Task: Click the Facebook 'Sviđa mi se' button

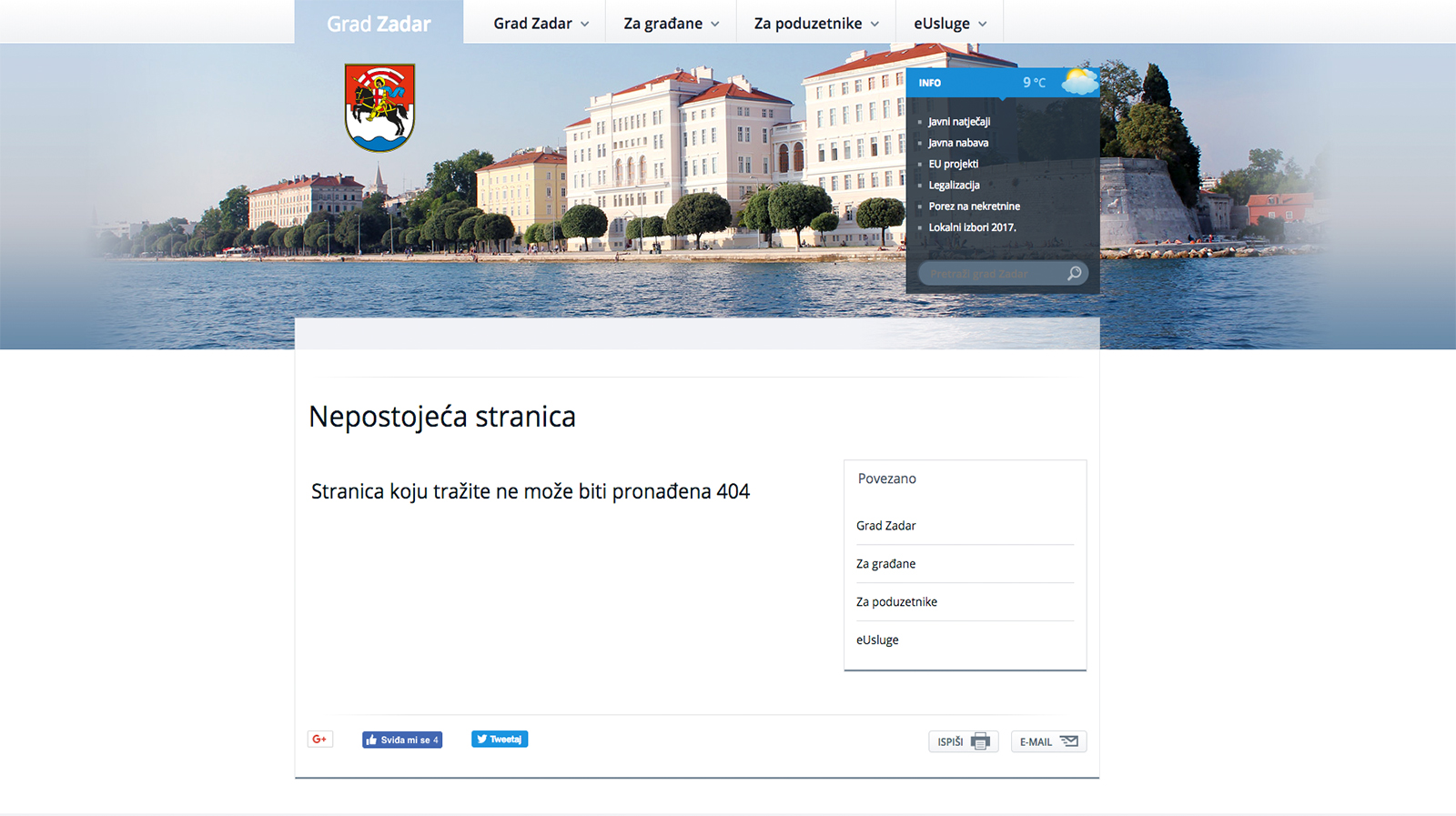Action: click(x=402, y=740)
